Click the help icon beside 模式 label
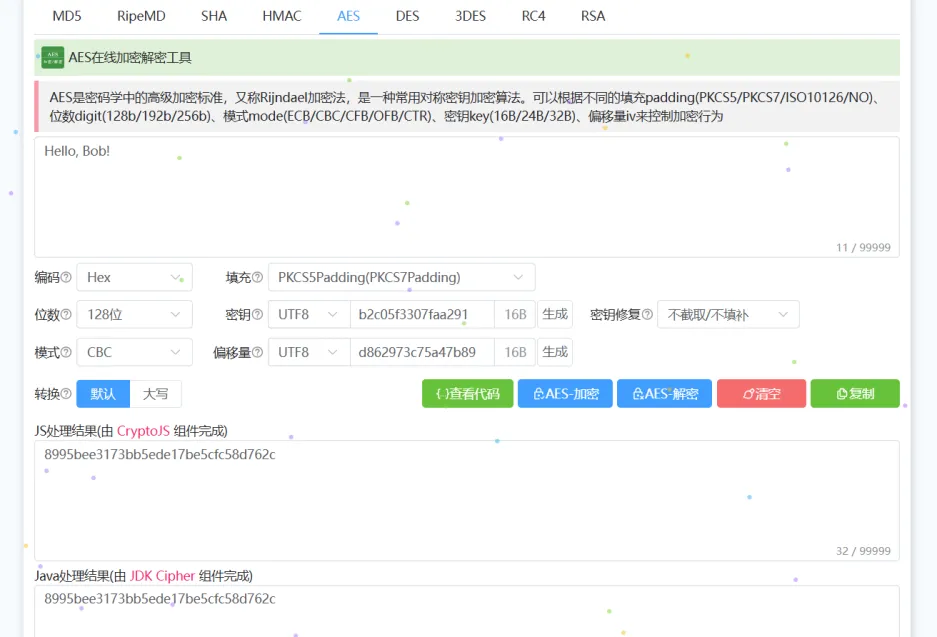Screen dimensions: 937x637 point(66,353)
